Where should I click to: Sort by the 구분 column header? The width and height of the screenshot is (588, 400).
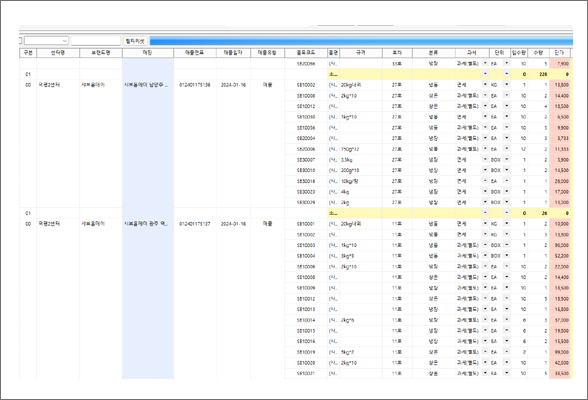click(28, 53)
